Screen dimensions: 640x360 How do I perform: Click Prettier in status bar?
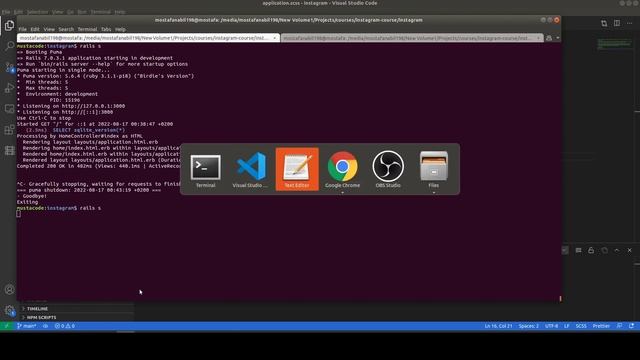(x=601, y=326)
